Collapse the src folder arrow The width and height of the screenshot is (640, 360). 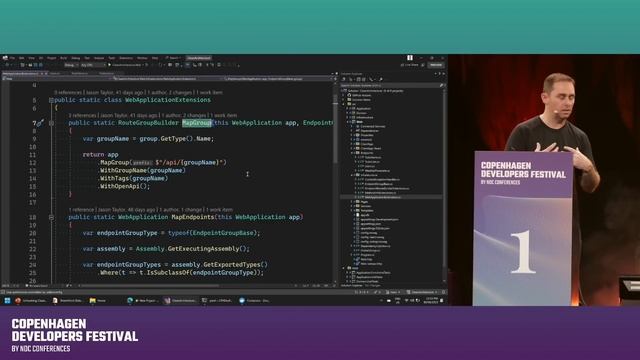tap(343, 104)
